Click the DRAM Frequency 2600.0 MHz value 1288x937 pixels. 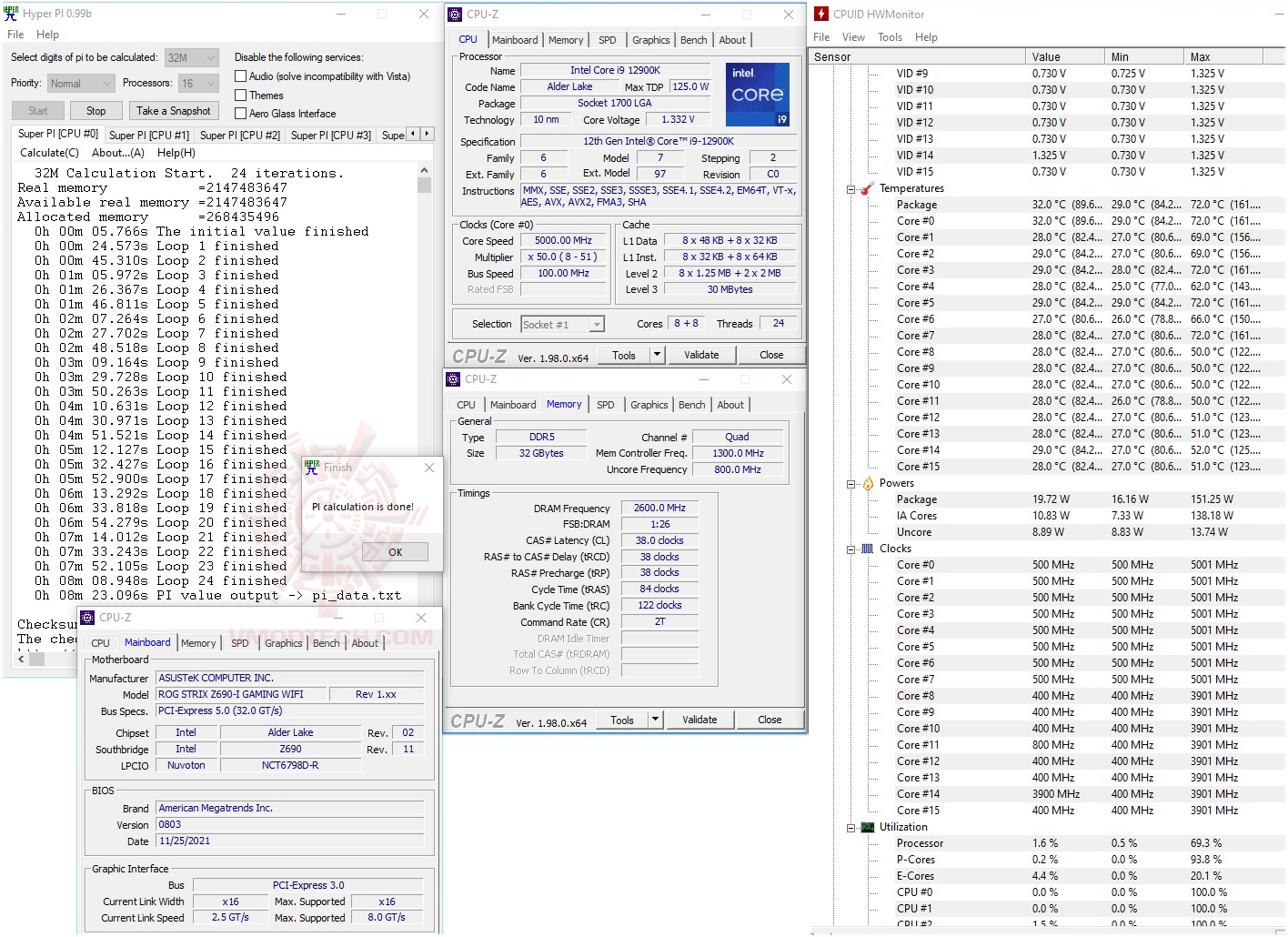(x=659, y=508)
